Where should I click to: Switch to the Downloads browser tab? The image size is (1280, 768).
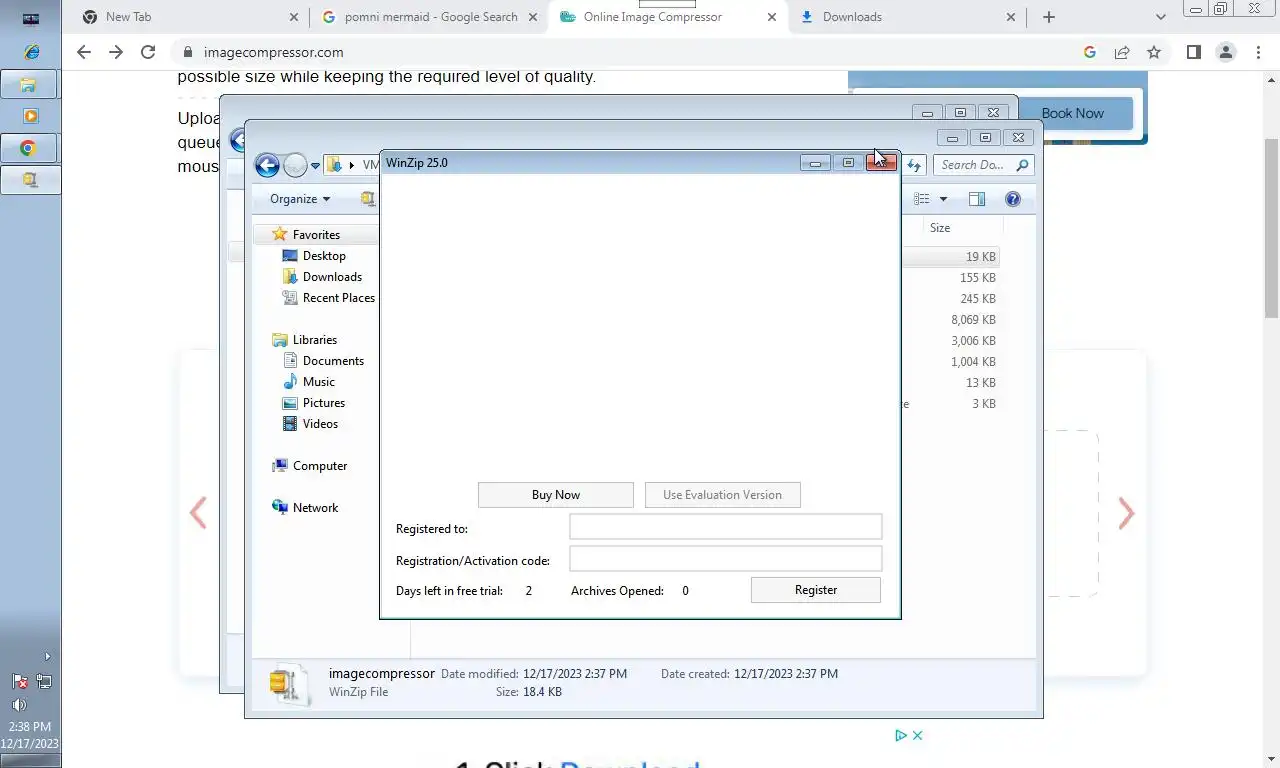coord(908,17)
